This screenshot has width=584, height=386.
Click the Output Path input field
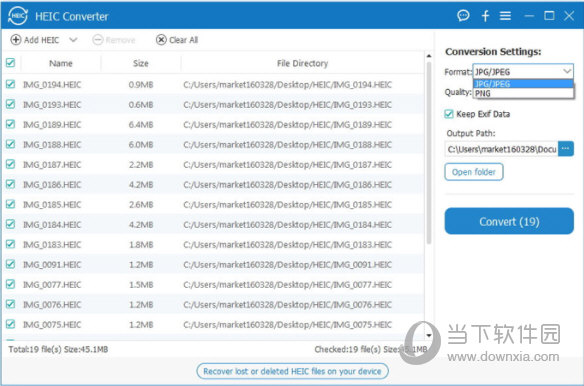(501, 149)
